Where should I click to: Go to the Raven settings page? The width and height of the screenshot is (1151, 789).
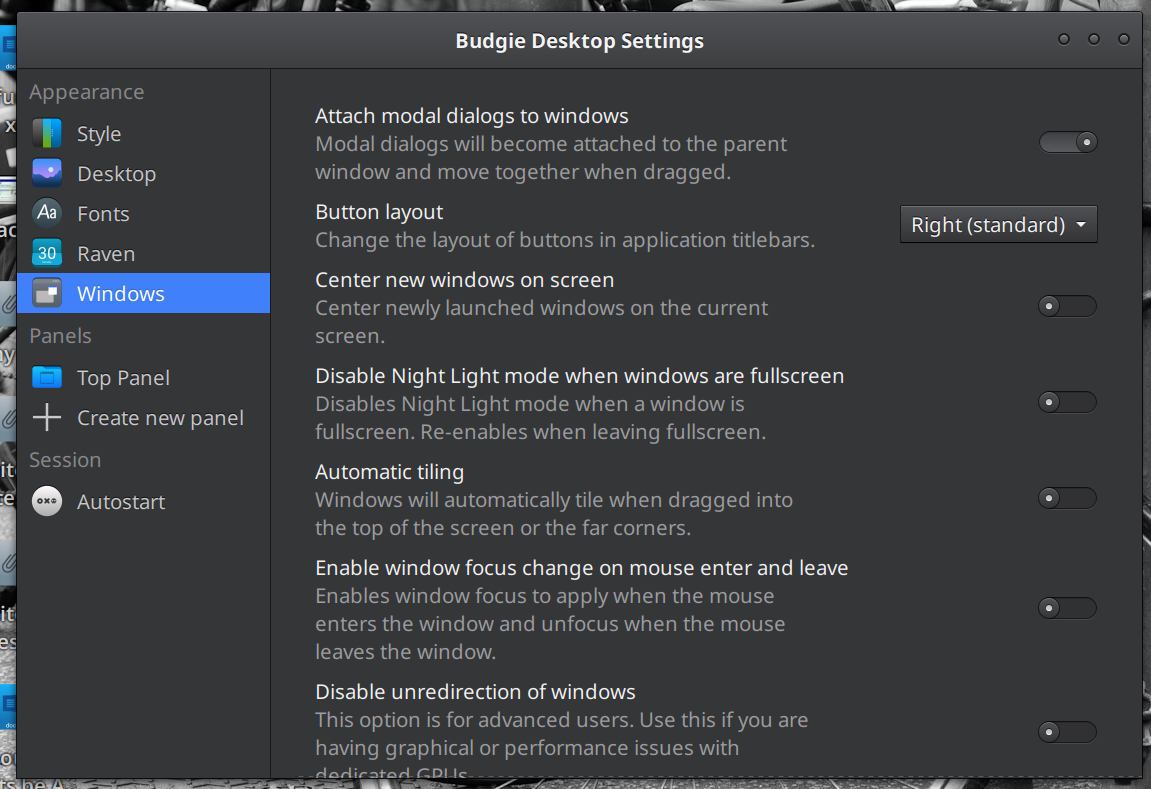pyautogui.click(x=105, y=254)
